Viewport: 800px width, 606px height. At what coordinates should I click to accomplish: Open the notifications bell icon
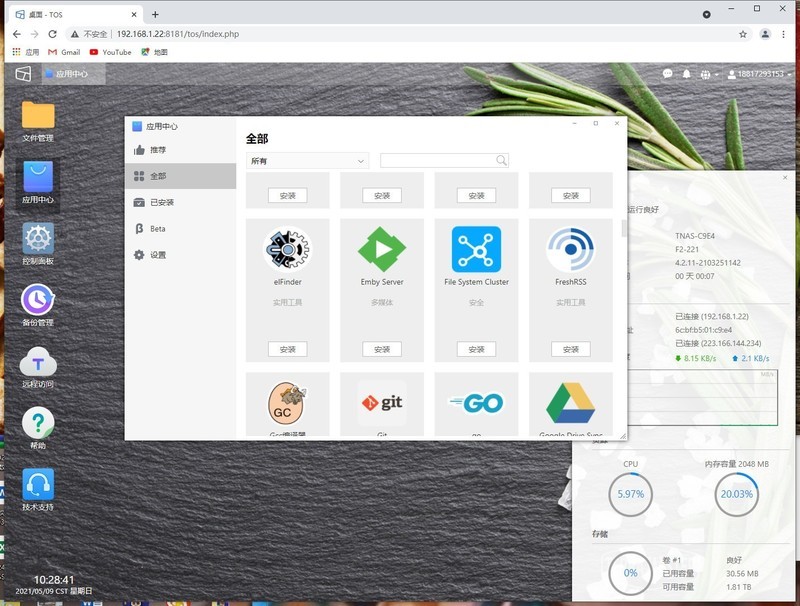tap(687, 74)
